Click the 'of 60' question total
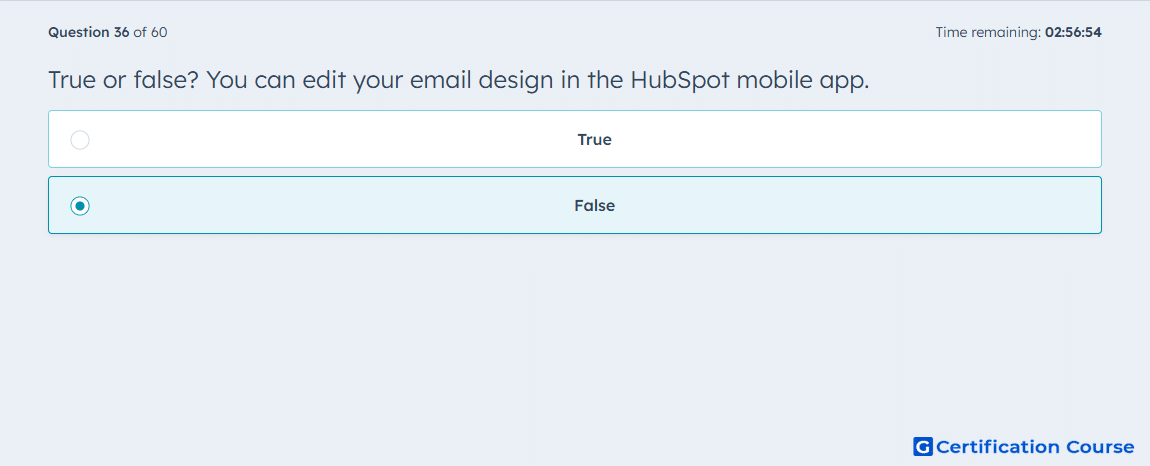The width and height of the screenshot is (1150, 466). point(150,32)
